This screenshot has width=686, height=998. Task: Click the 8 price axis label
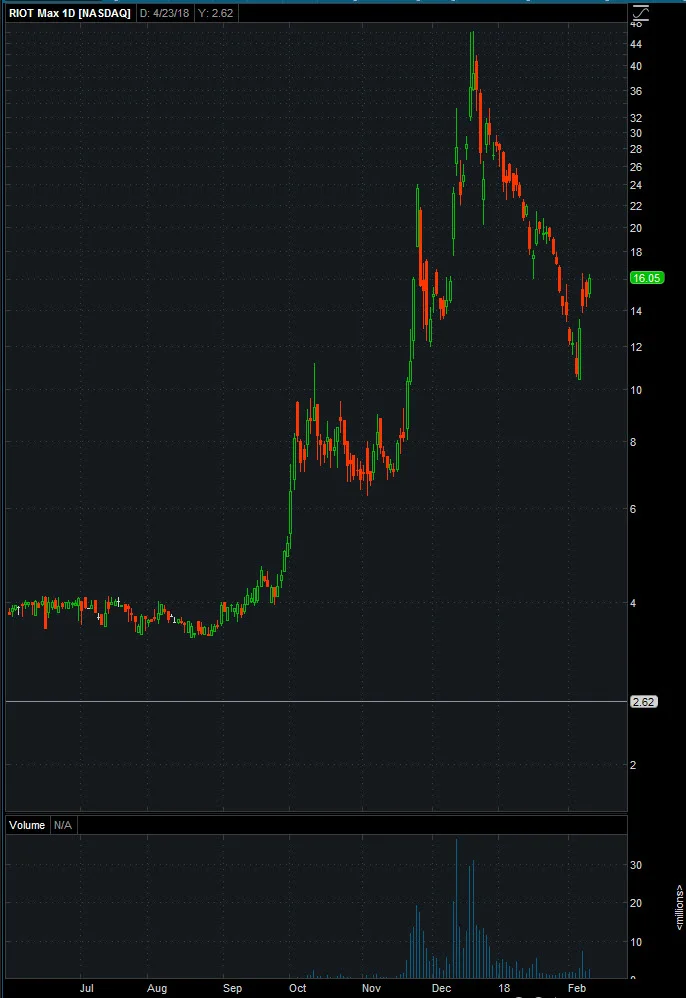click(633, 442)
